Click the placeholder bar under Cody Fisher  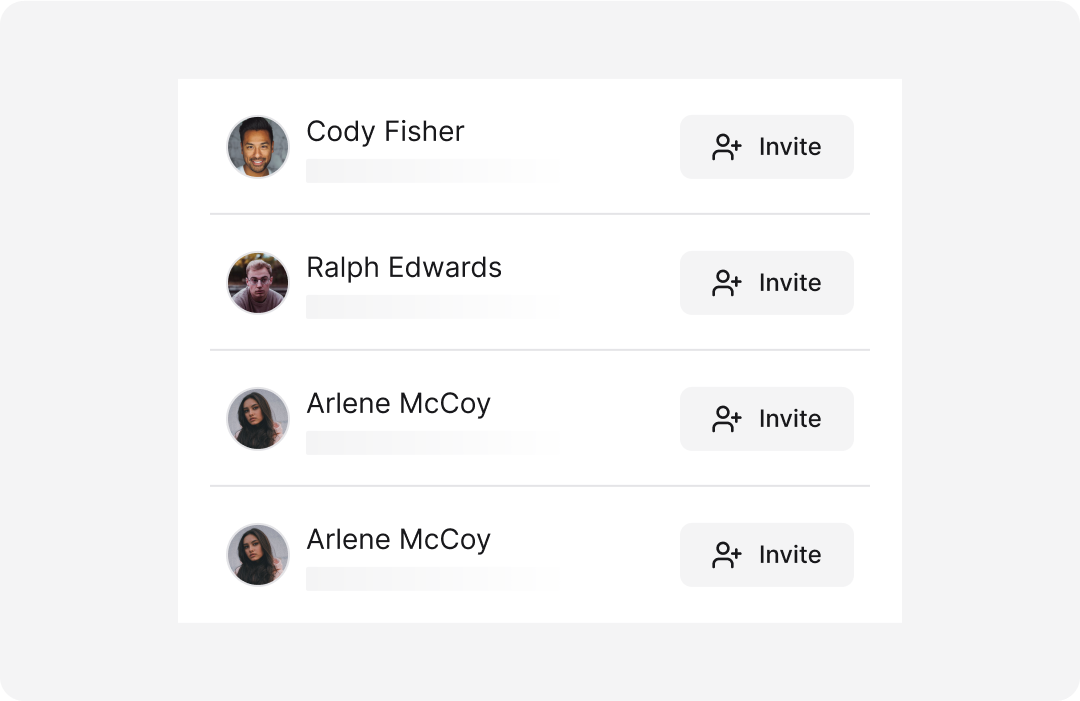point(432,171)
